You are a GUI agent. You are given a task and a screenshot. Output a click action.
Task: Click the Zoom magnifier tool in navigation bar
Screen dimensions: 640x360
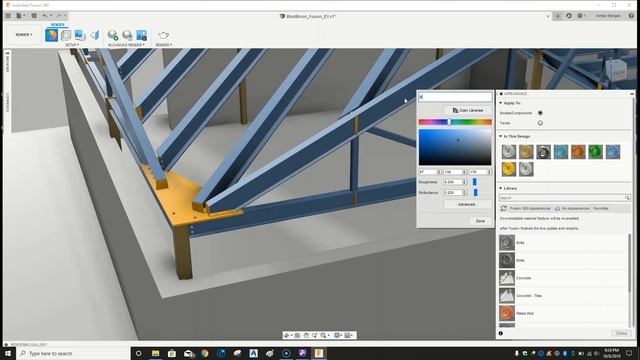tap(324, 335)
